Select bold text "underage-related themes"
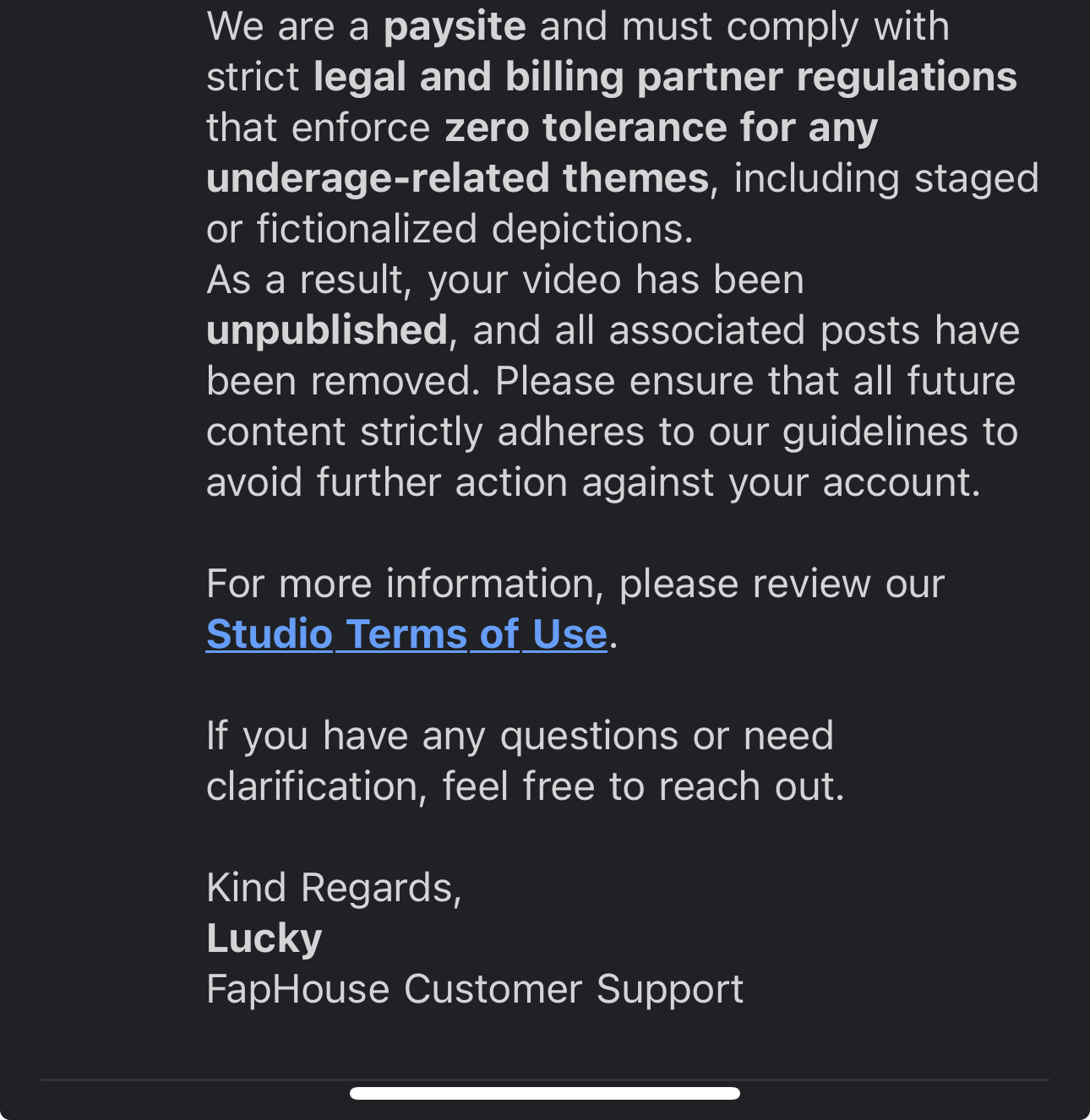The height and width of the screenshot is (1120, 1090). [457, 178]
